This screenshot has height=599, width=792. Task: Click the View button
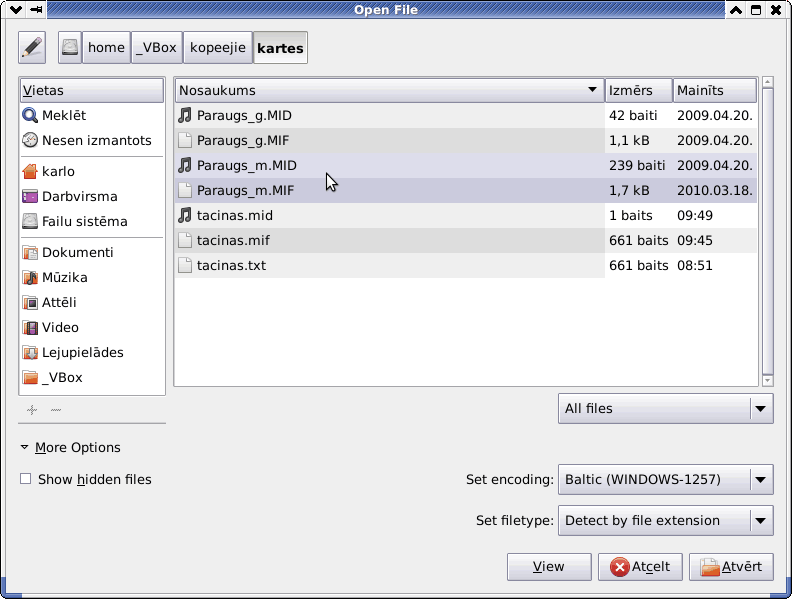click(549, 567)
